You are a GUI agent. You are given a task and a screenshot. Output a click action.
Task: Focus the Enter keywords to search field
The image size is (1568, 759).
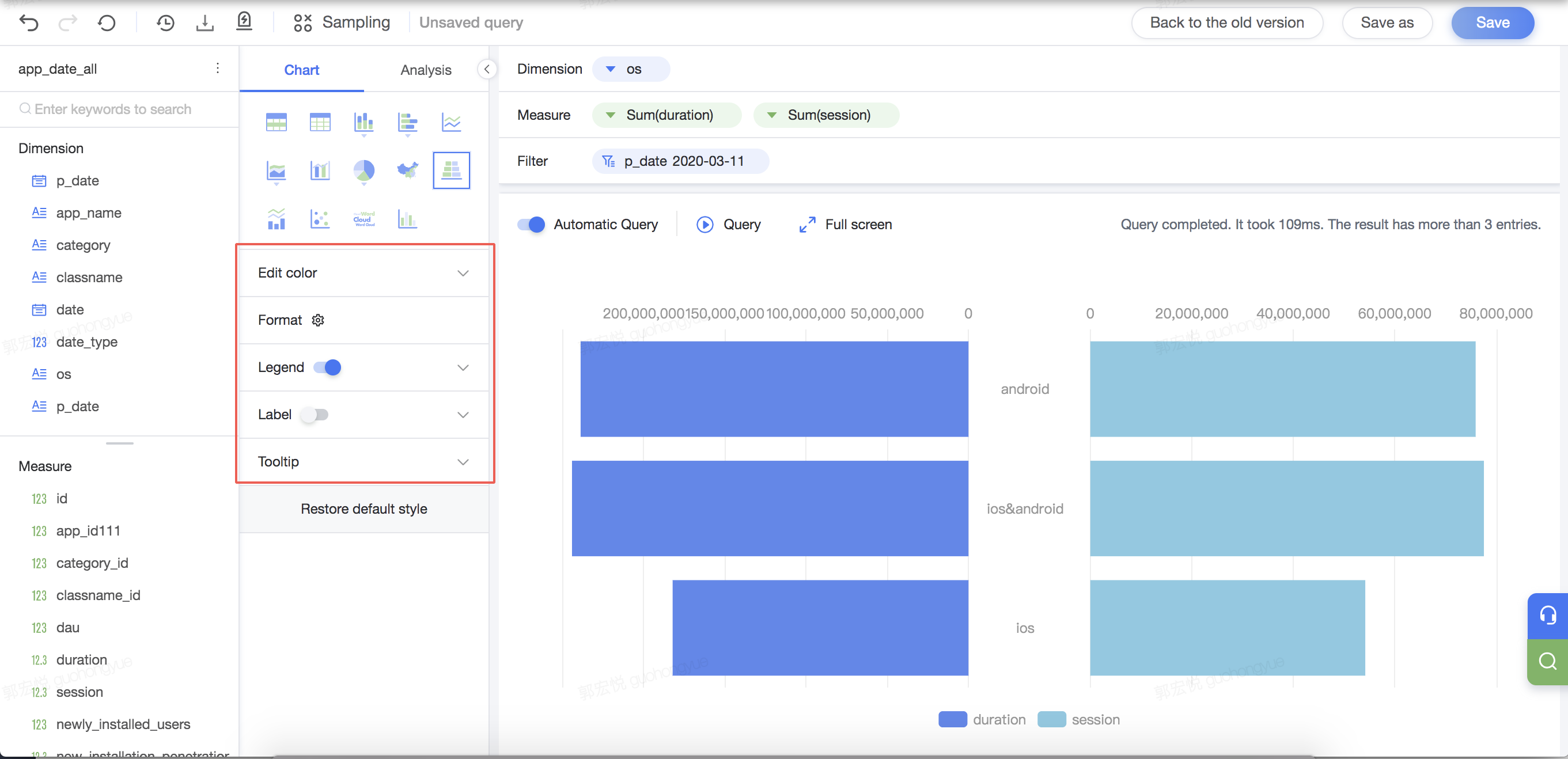pos(119,109)
